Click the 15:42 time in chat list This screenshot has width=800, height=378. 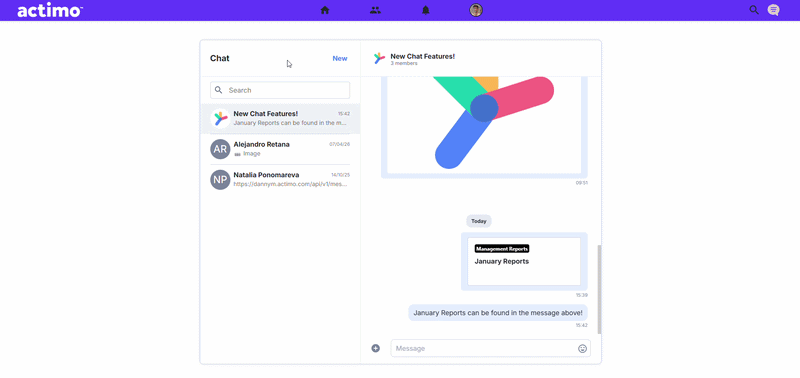(344, 114)
